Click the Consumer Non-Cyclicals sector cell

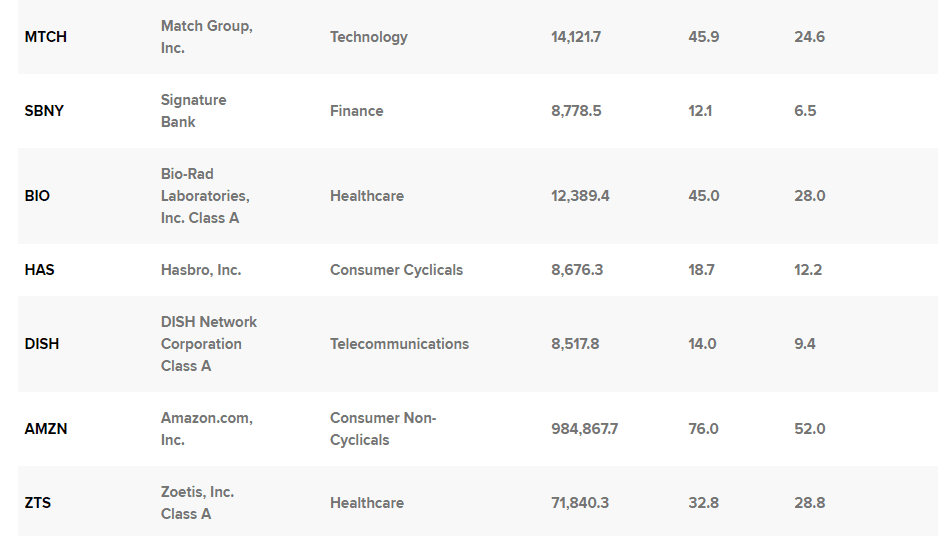tap(383, 429)
